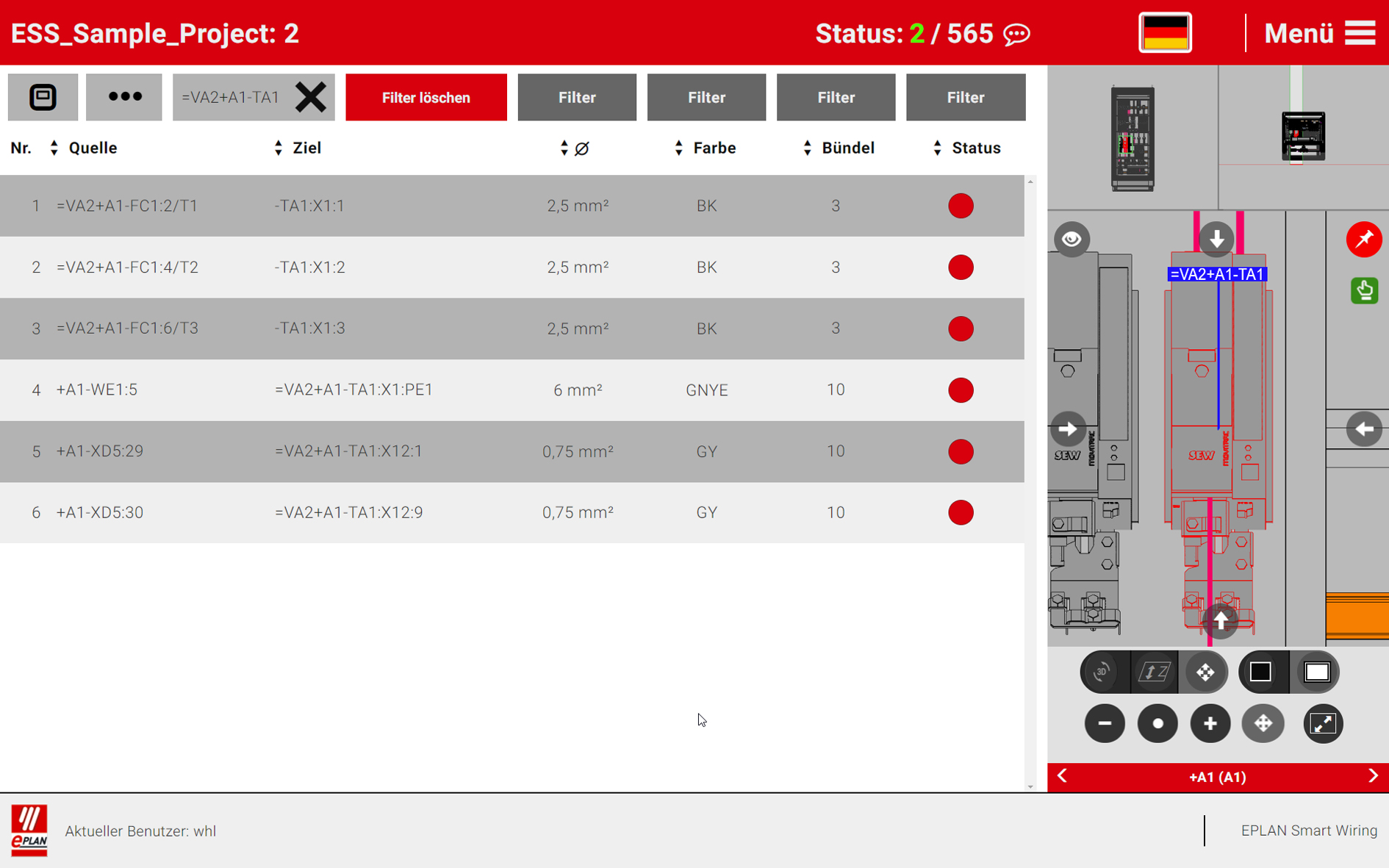Select the Z-axis height view icon
The image size is (1389, 868).
1154,671
